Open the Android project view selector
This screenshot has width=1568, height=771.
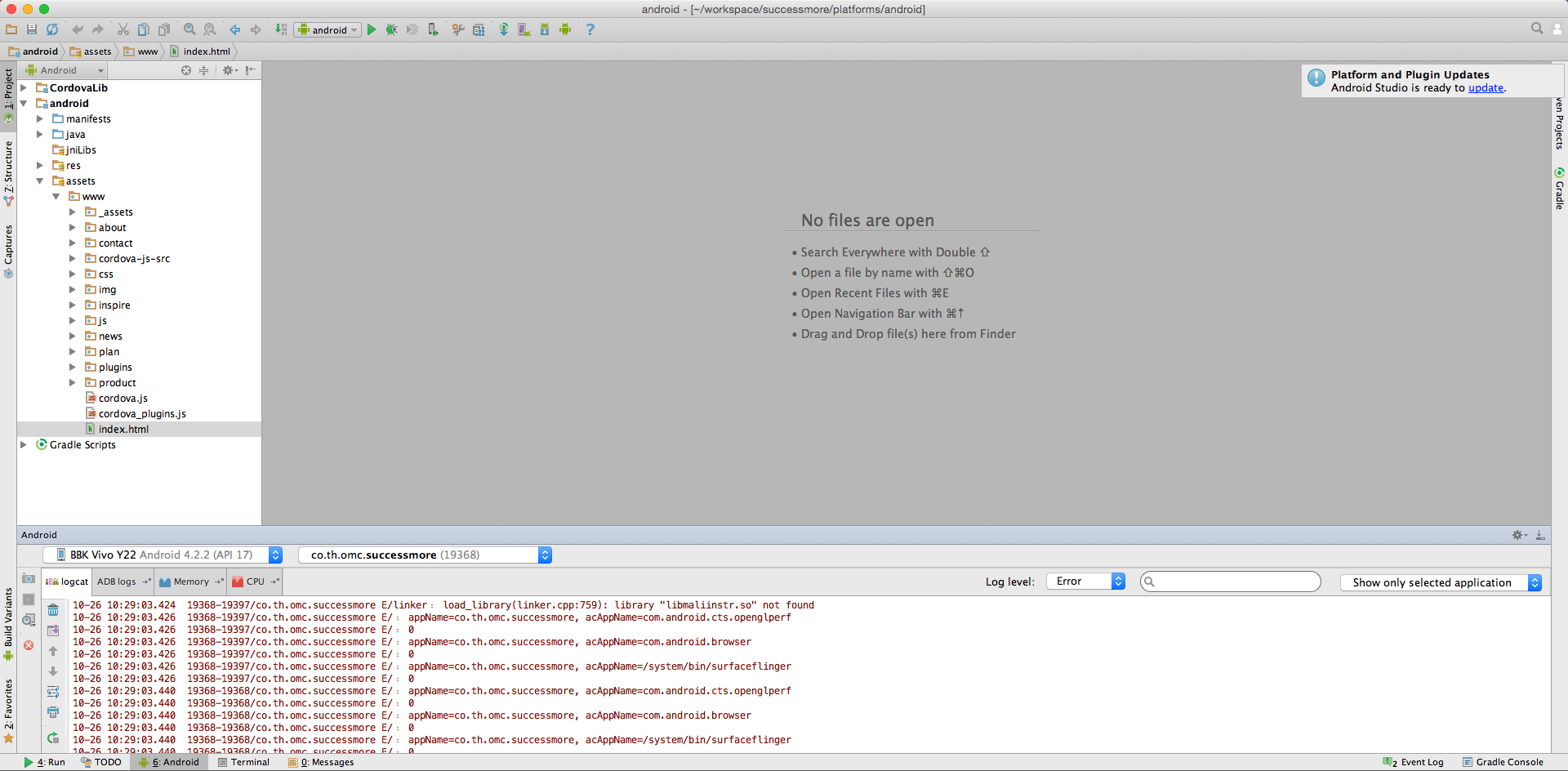click(65, 70)
